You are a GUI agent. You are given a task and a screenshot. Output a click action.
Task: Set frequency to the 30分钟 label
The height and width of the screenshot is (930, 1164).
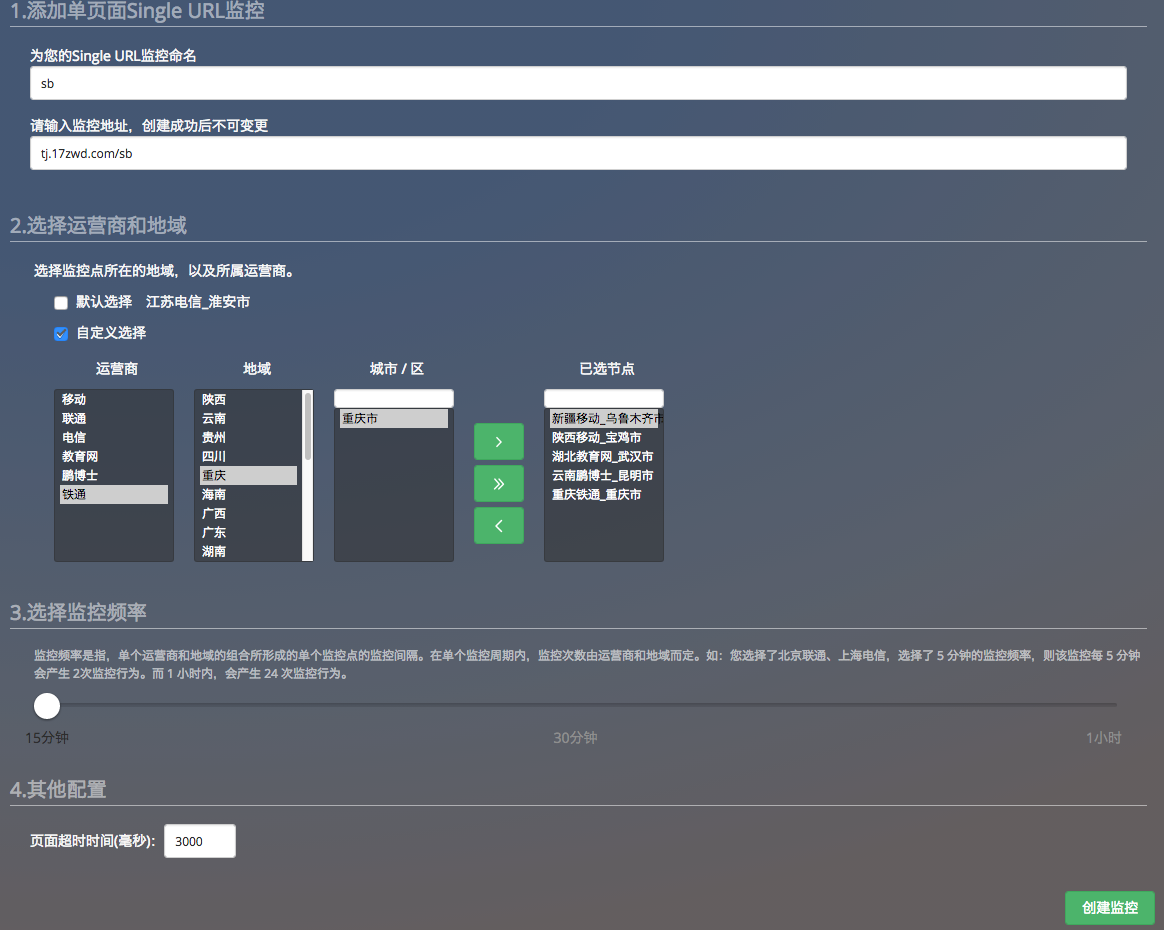(x=575, y=738)
